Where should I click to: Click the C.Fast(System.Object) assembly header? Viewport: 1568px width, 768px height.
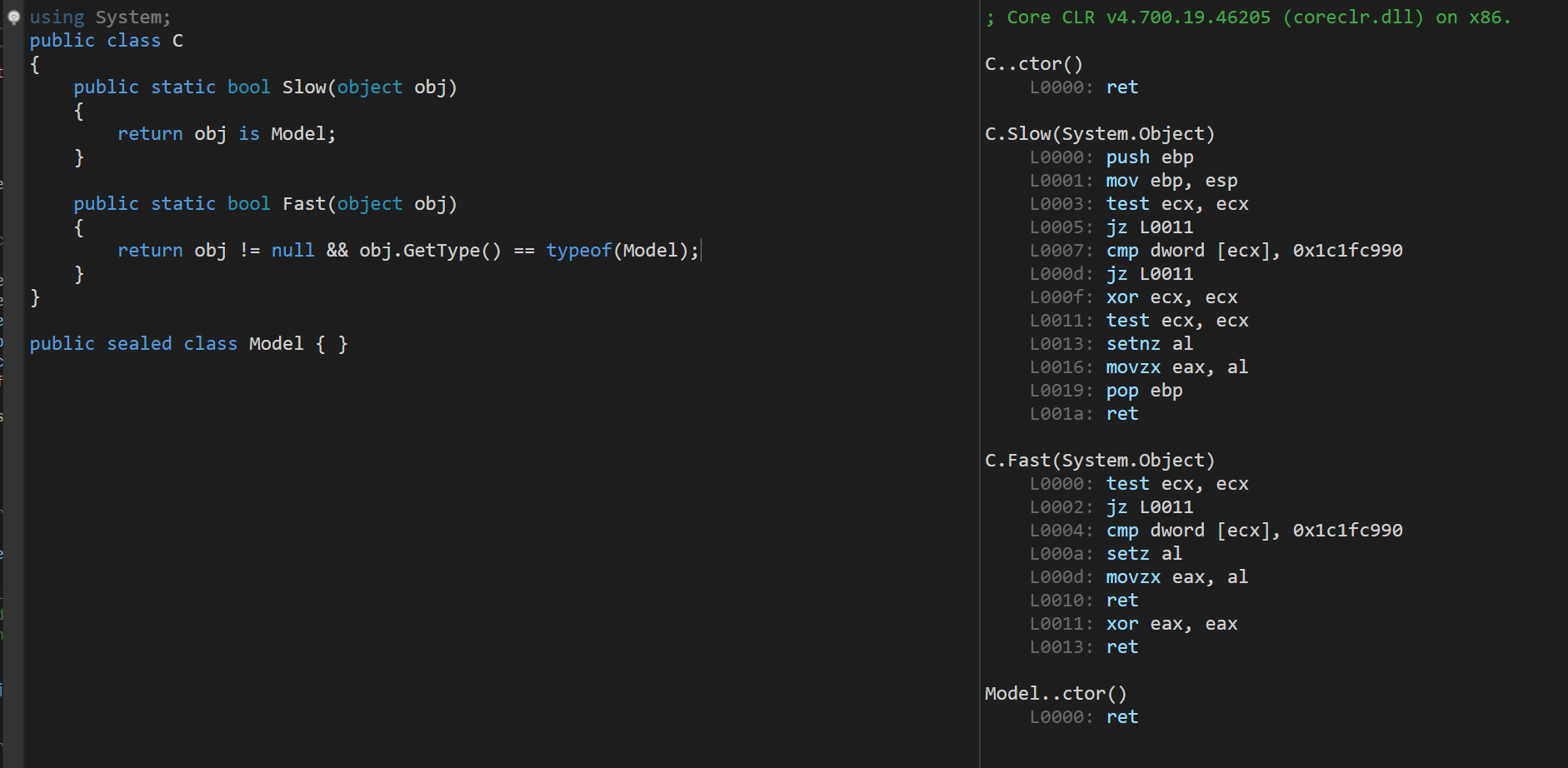[1099, 461]
